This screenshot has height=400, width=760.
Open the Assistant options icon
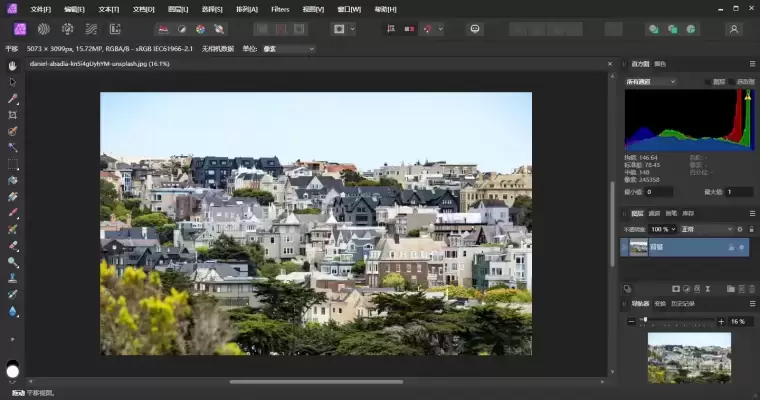[x=475, y=29]
